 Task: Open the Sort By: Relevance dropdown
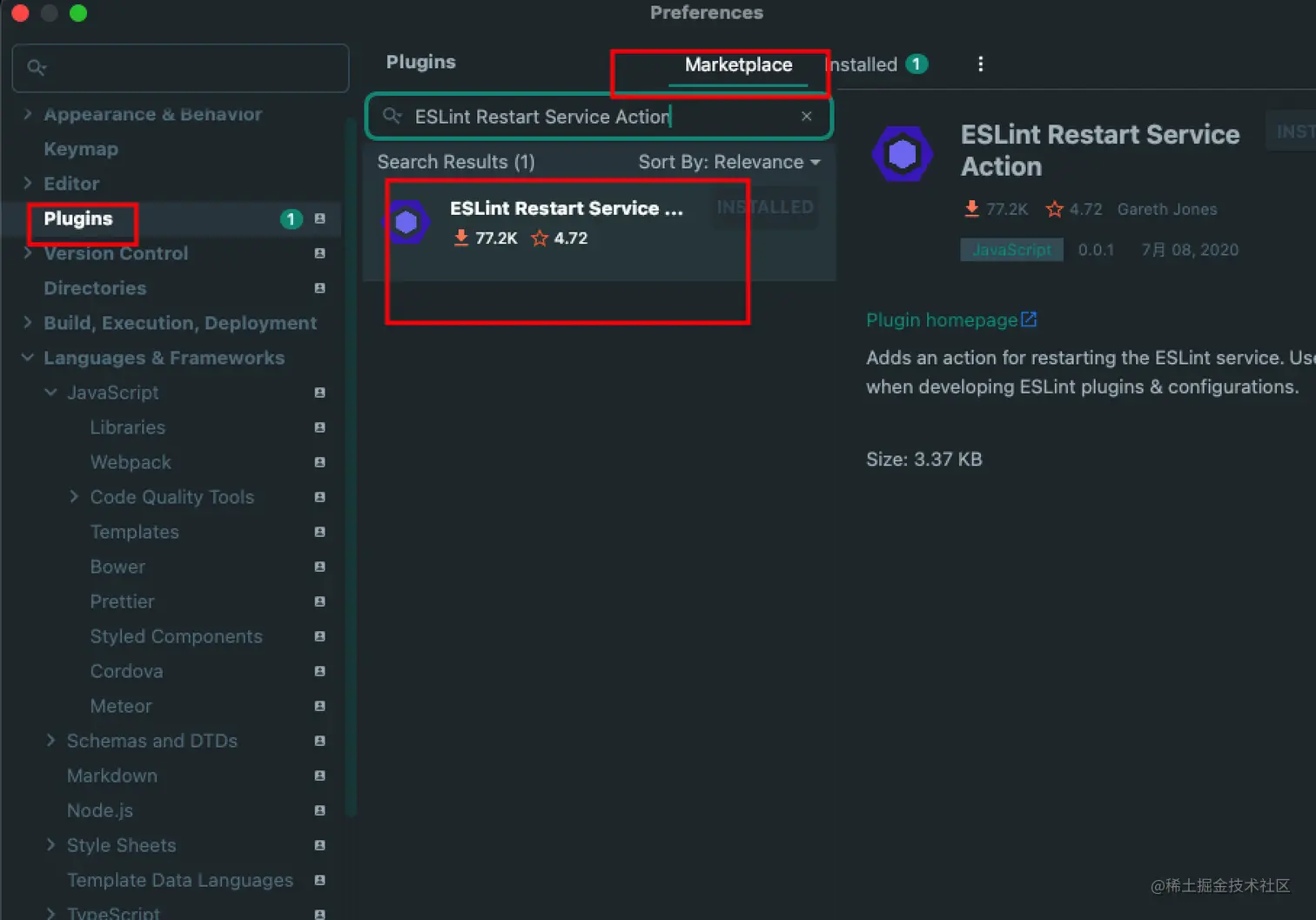(729, 162)
